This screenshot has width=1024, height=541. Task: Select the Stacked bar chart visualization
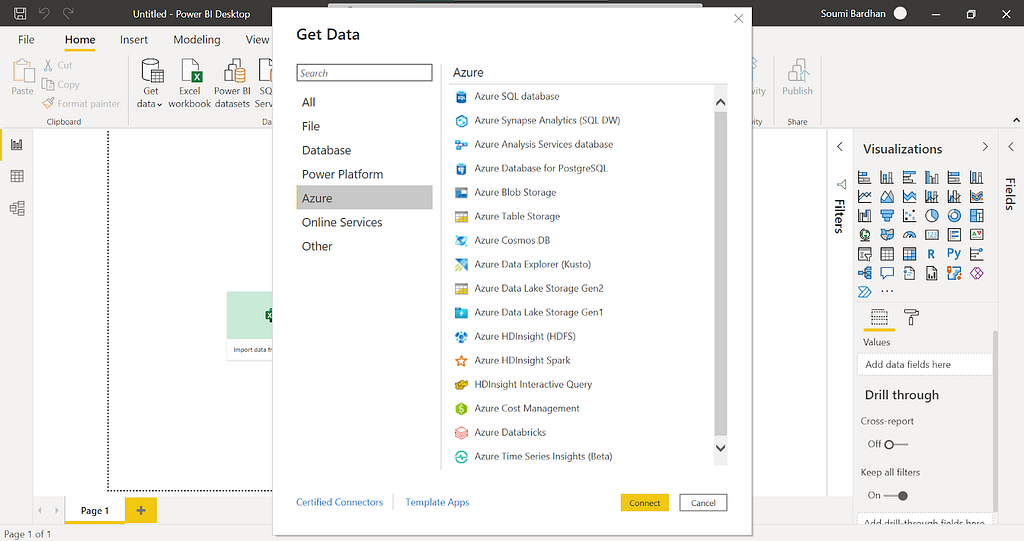click(x=864, y=177)
